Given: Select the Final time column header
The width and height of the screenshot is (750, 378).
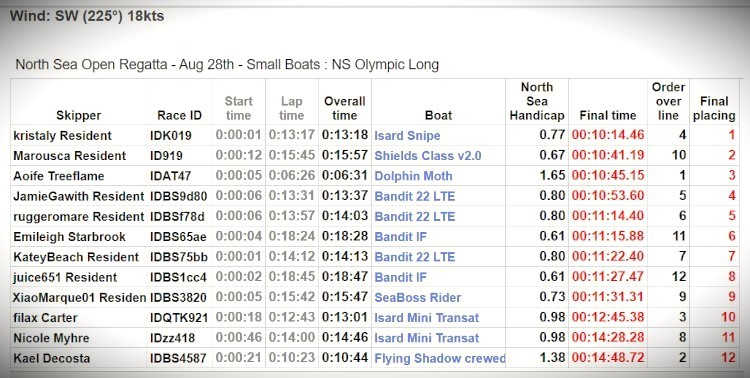Looking at the screenshot, I should pos(607,115).
